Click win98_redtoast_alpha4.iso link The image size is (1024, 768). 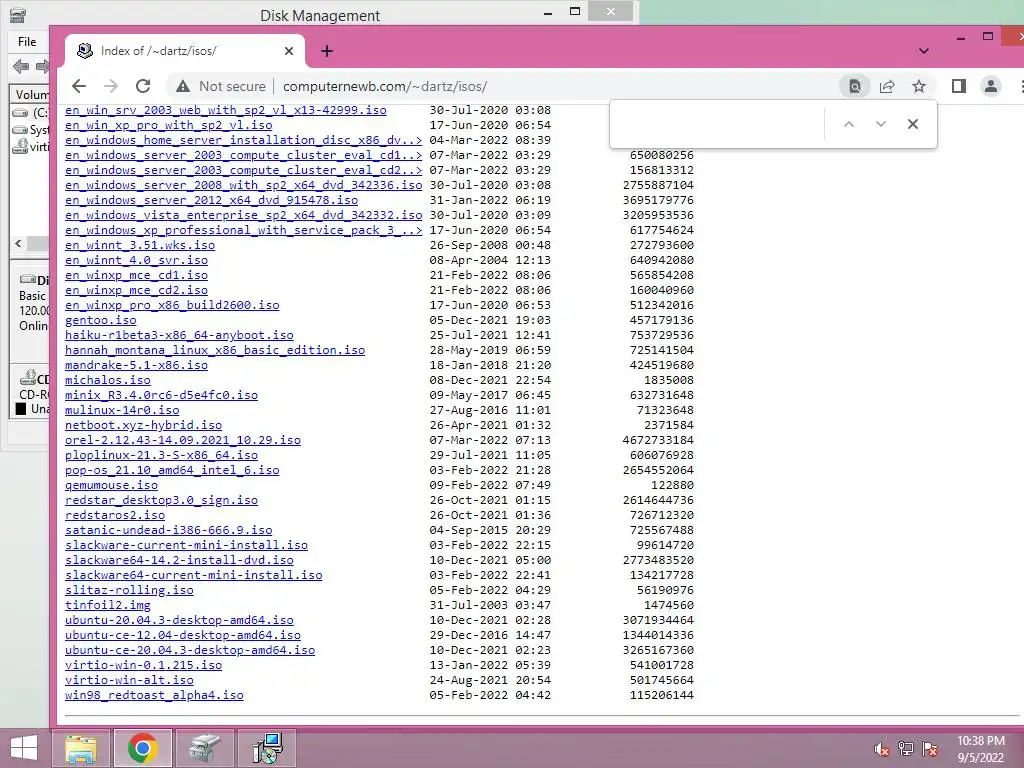click(x=154, y=696)
